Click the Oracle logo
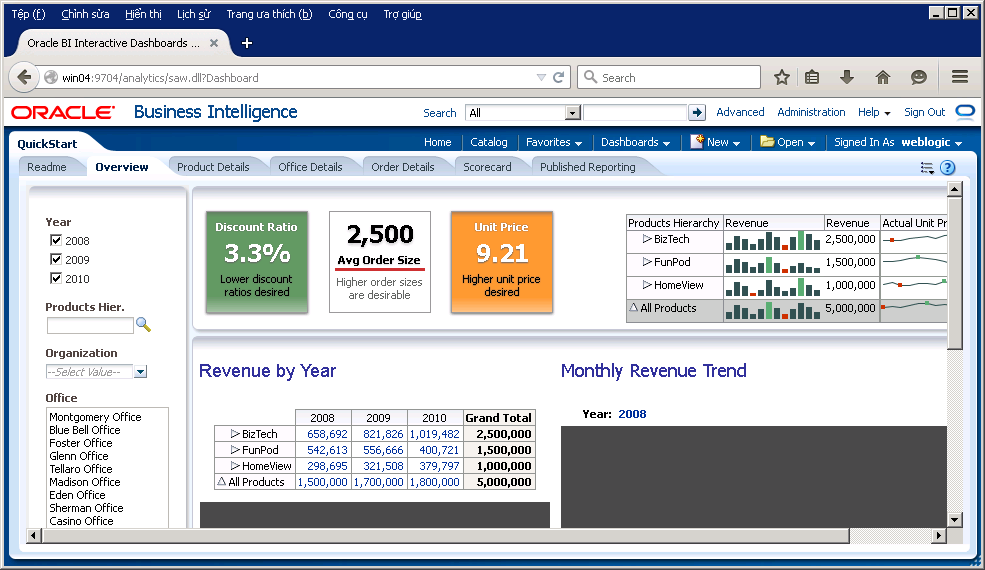Screen dimensions: 985x570 pyautogui.click(x=63, y=112)
